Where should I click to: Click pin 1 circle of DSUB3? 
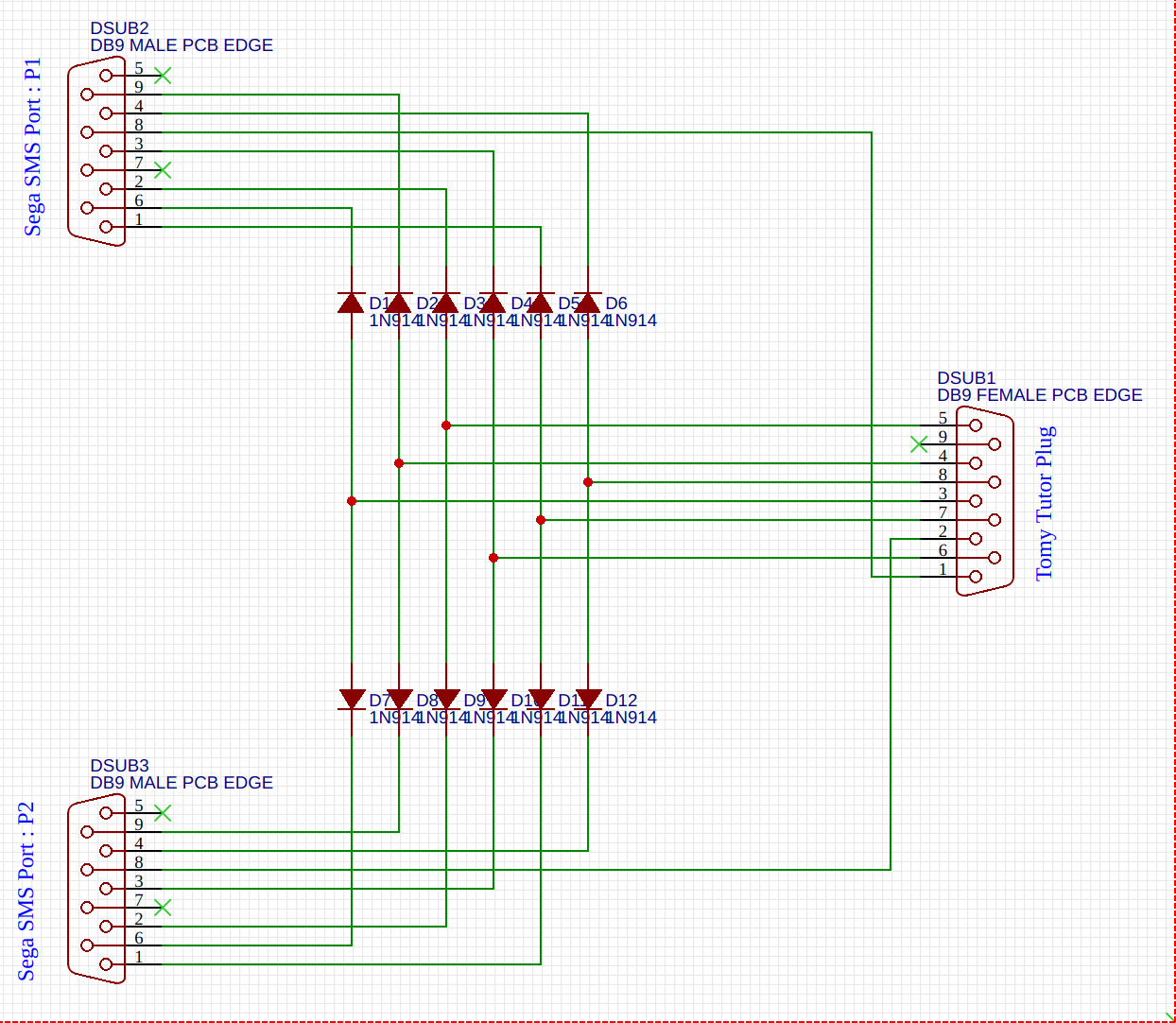tap(106, 964)
